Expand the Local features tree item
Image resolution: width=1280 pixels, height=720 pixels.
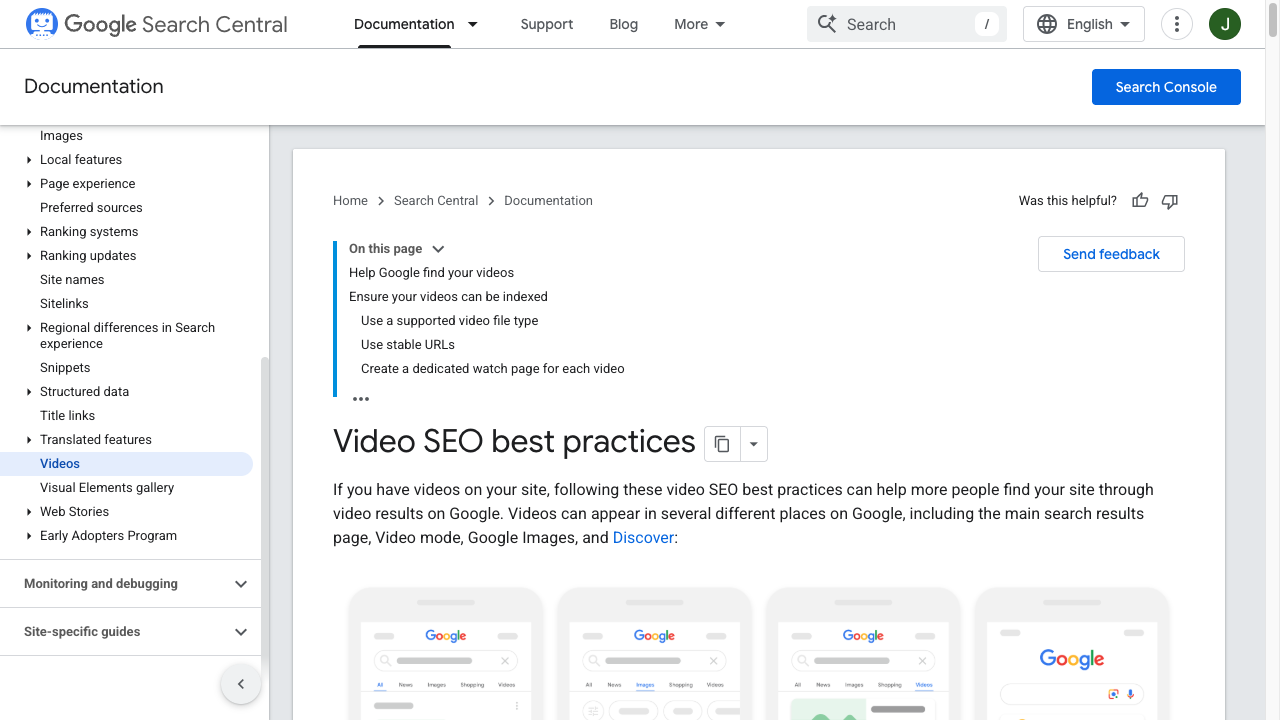click(x=29, y=160)
